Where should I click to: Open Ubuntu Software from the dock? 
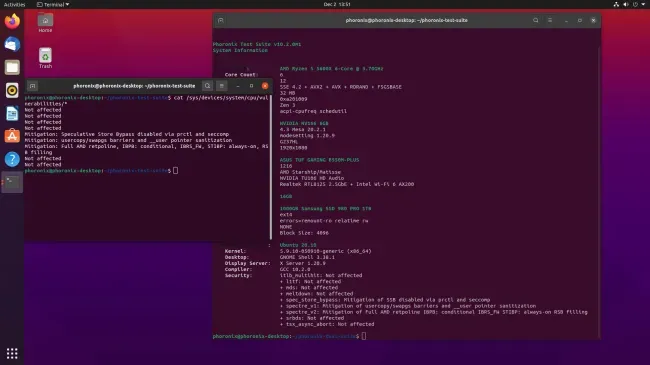[12, 136]
